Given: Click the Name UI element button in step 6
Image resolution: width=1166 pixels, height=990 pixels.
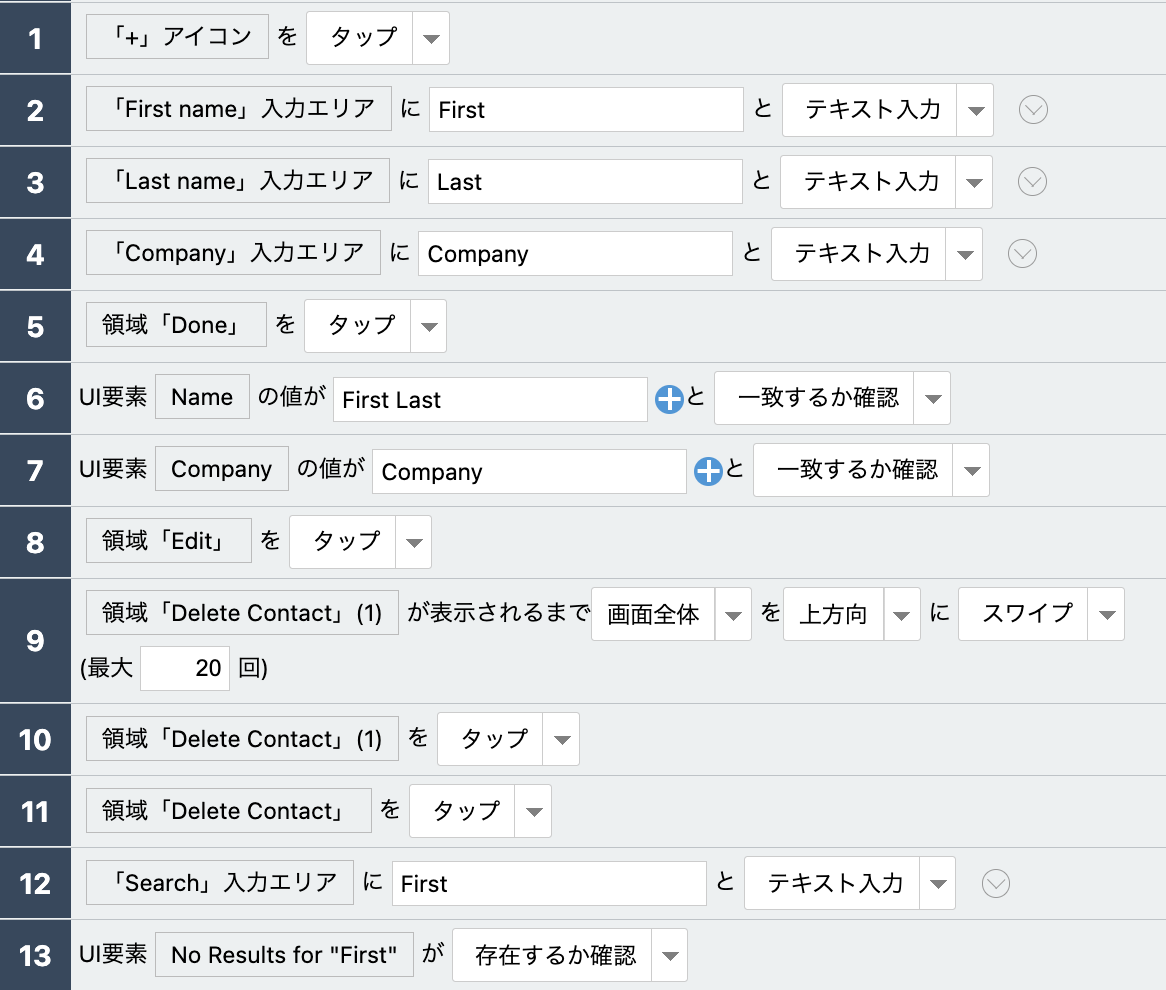Looking at the screenshot, I should tap(202, 396).
